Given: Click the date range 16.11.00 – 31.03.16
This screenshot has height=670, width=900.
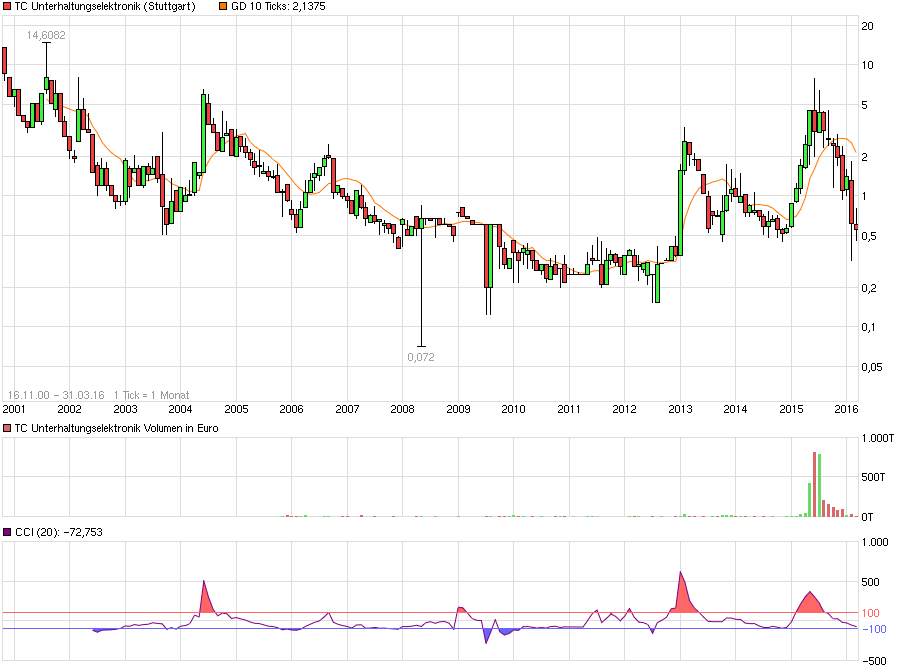Looking at the screenshot, I should pos(56,395).
